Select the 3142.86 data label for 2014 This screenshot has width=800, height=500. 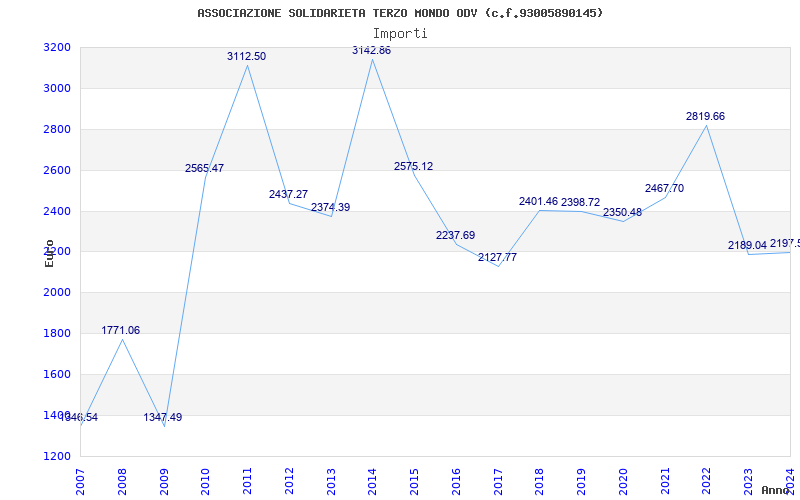tap(371, 51)
